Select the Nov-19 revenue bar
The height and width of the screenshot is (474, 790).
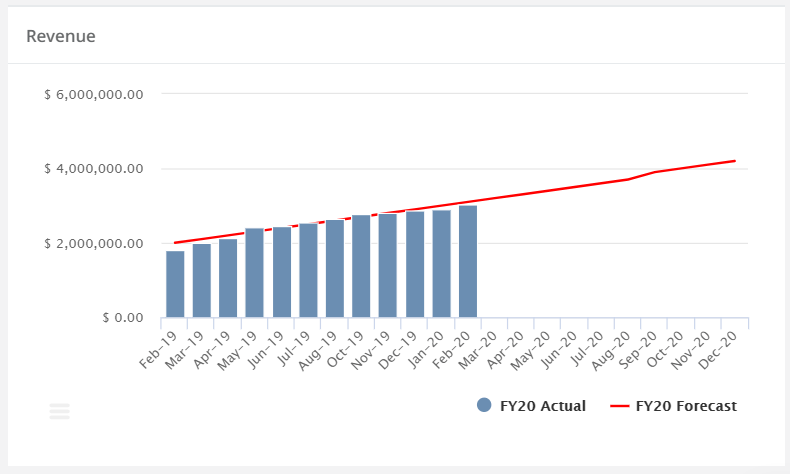[388, 265]
